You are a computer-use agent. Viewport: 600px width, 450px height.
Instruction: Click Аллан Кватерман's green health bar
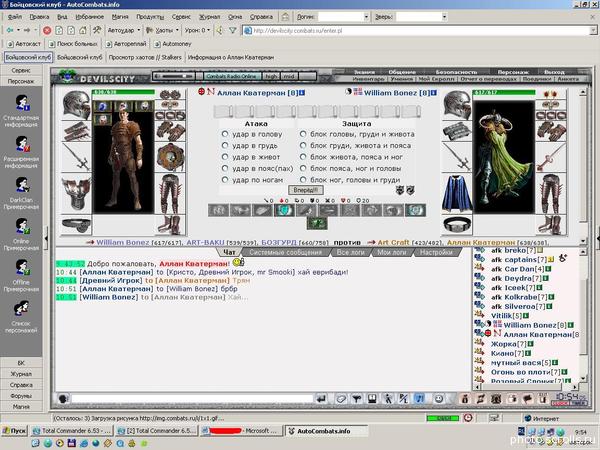point(123,92)
